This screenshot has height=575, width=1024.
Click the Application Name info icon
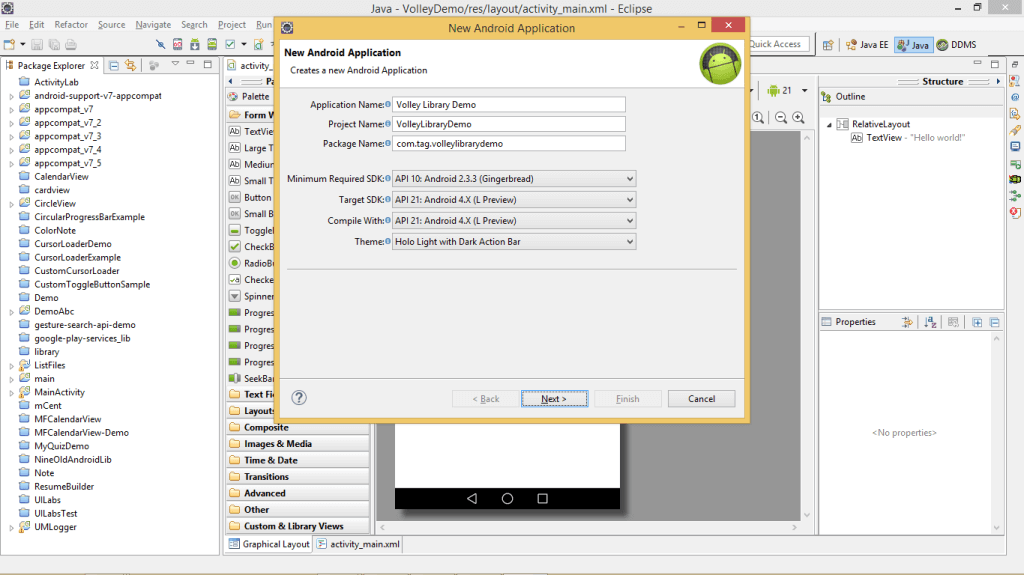pyautogui.click(x=388, y=104)
